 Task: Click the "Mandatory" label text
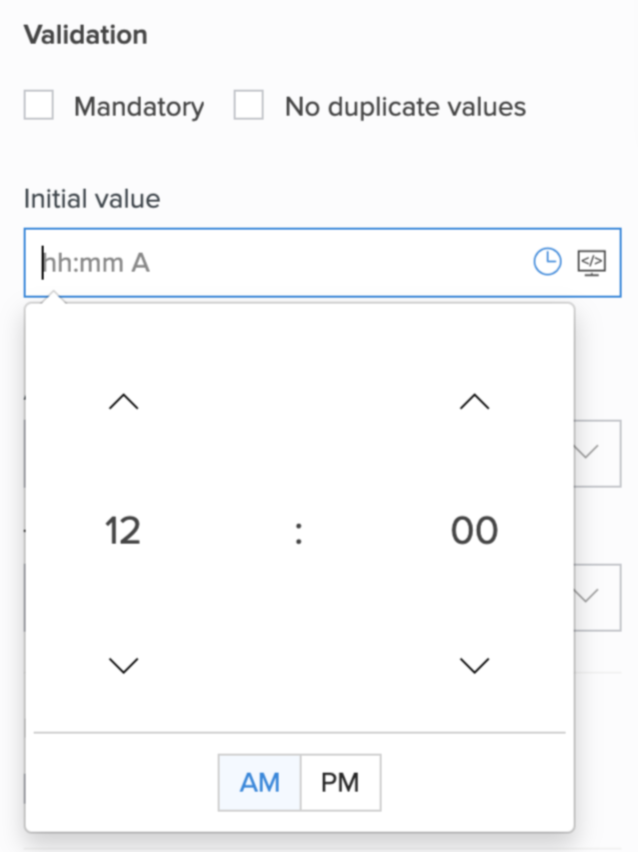pyautogui.click(x=139, y=107)
